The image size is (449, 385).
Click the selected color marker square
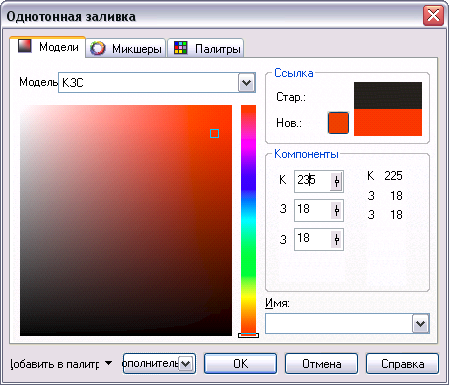coord(214,134)
